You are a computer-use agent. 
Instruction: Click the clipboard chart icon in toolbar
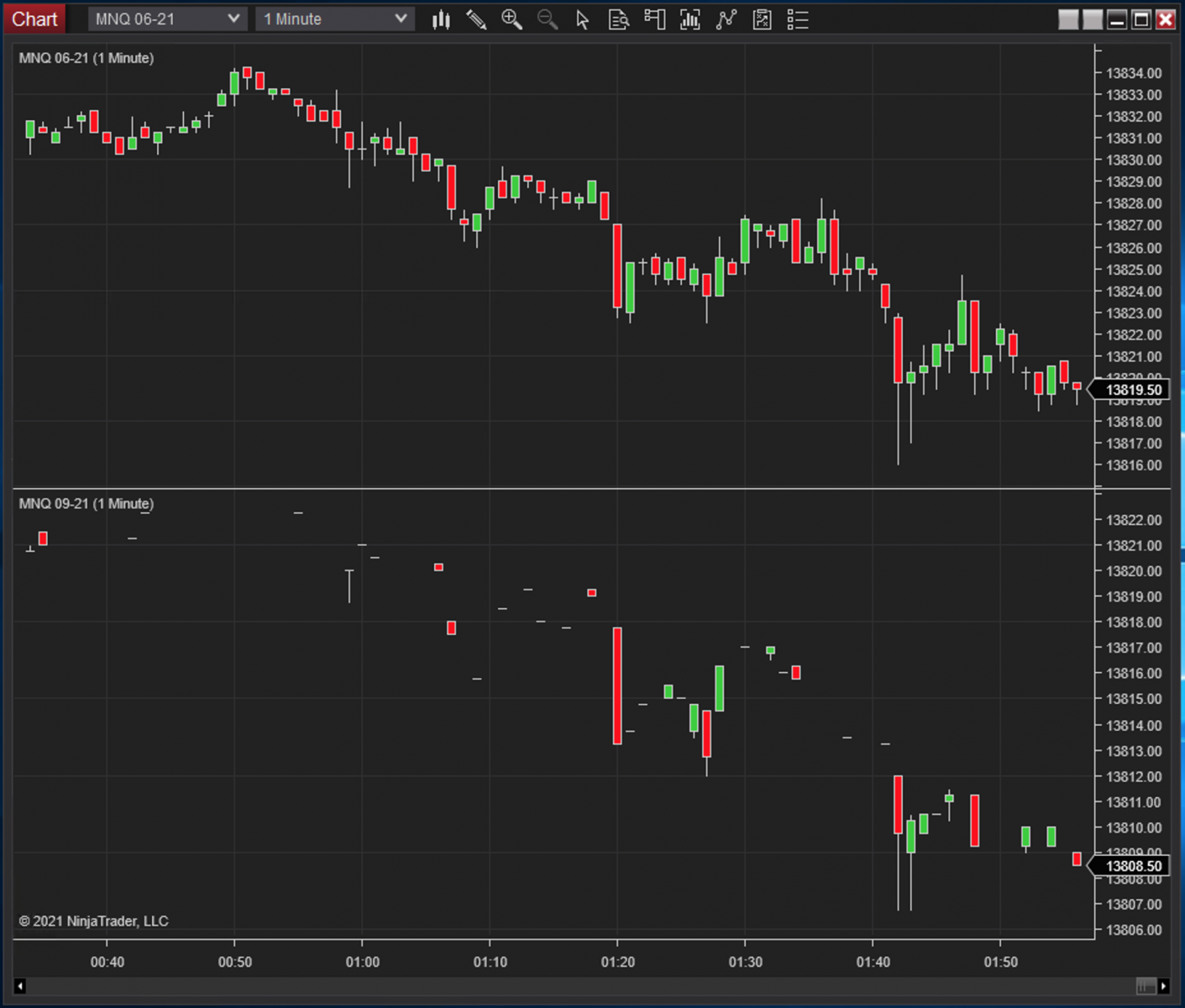pyautogui.click(x=763, y=19)
